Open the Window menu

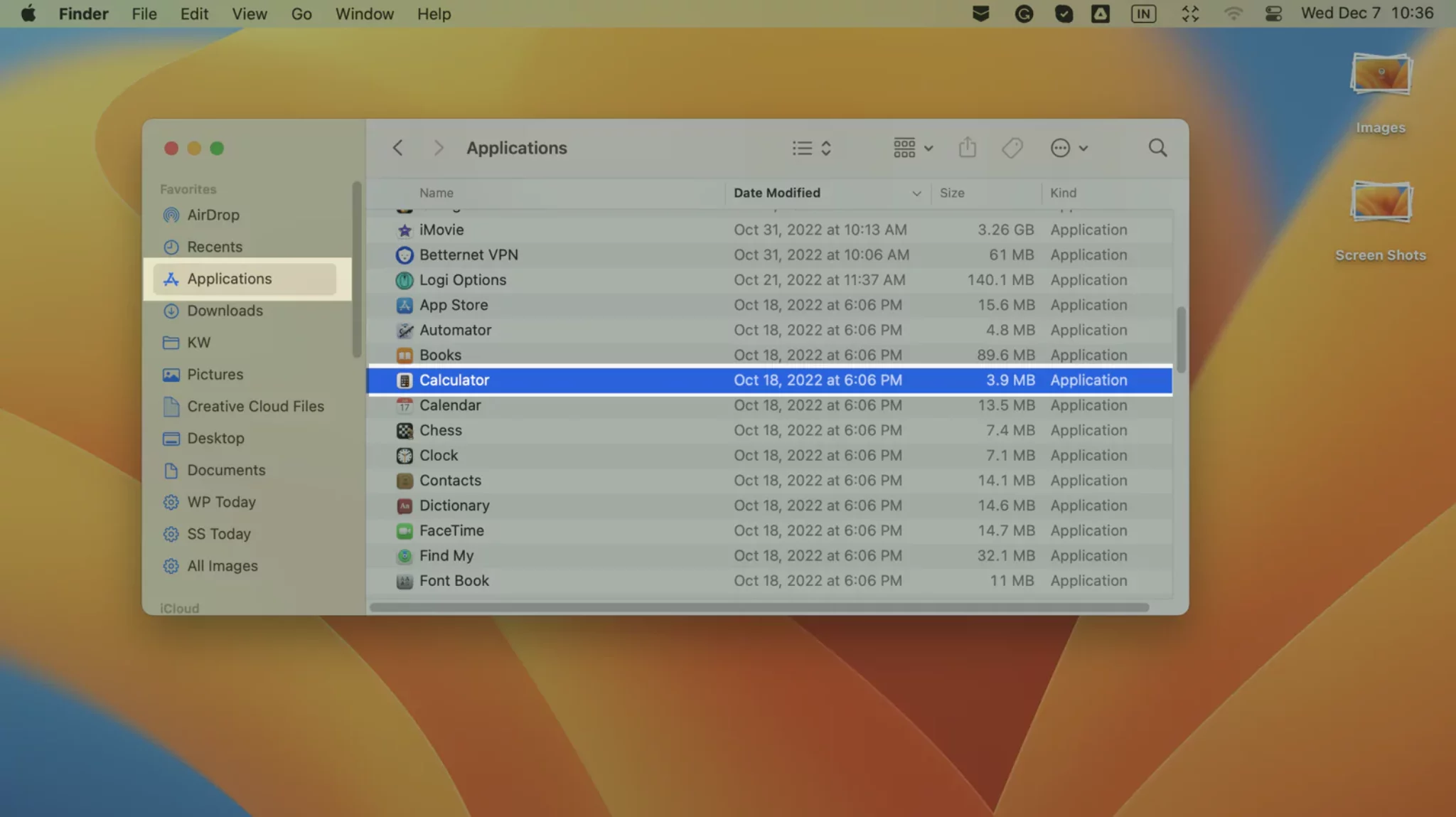pos(364,14)
